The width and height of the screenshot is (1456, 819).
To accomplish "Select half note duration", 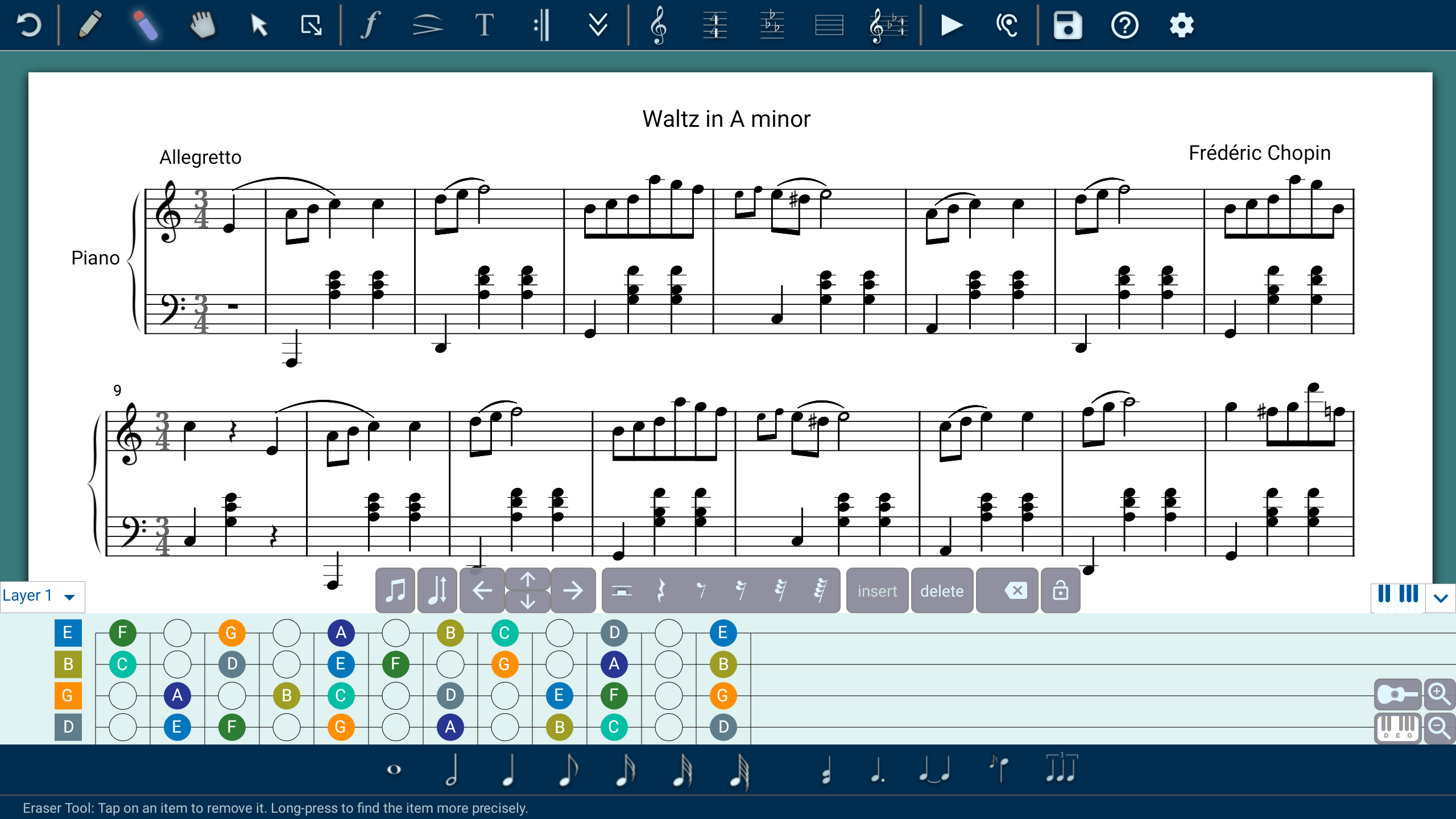I will coord(452,770).
